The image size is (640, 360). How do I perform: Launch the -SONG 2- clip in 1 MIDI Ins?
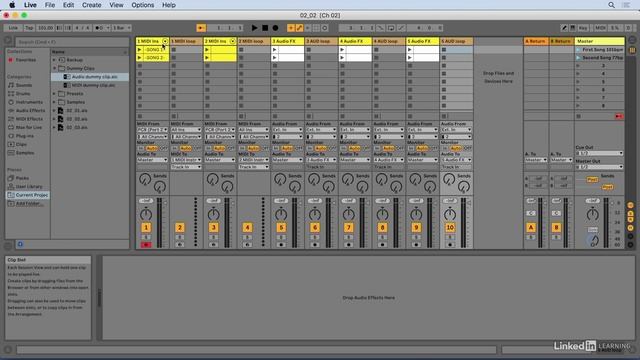(140, 58)
